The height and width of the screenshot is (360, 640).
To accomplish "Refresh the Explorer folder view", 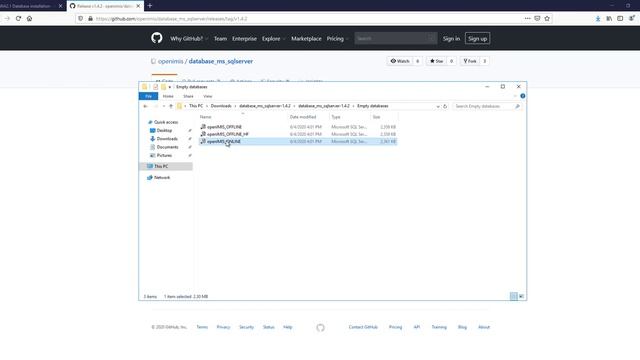I will pos(445,106).
